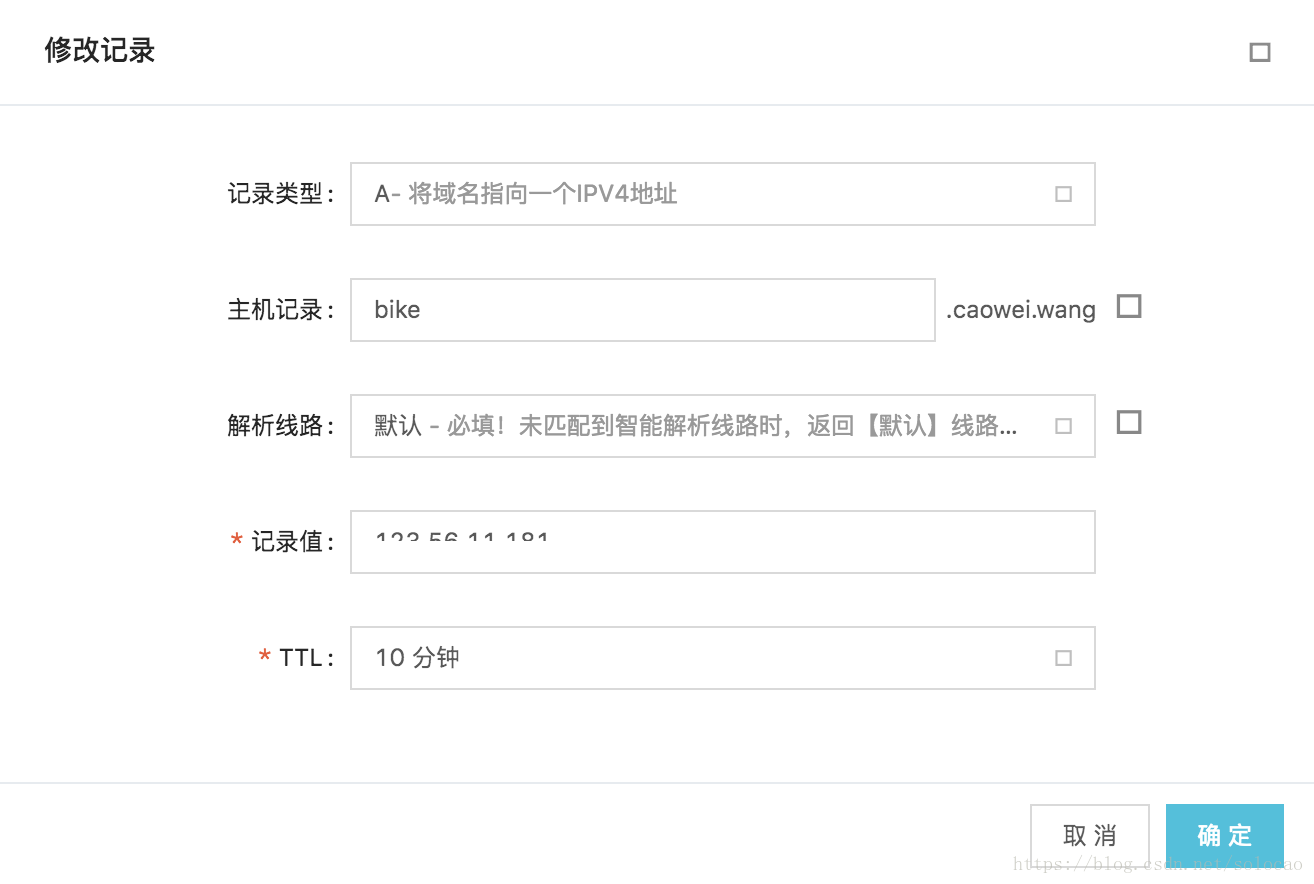Viewport: 1314px width, 884px height.
Task: Click the required TTL label
Action: (296, 658)
